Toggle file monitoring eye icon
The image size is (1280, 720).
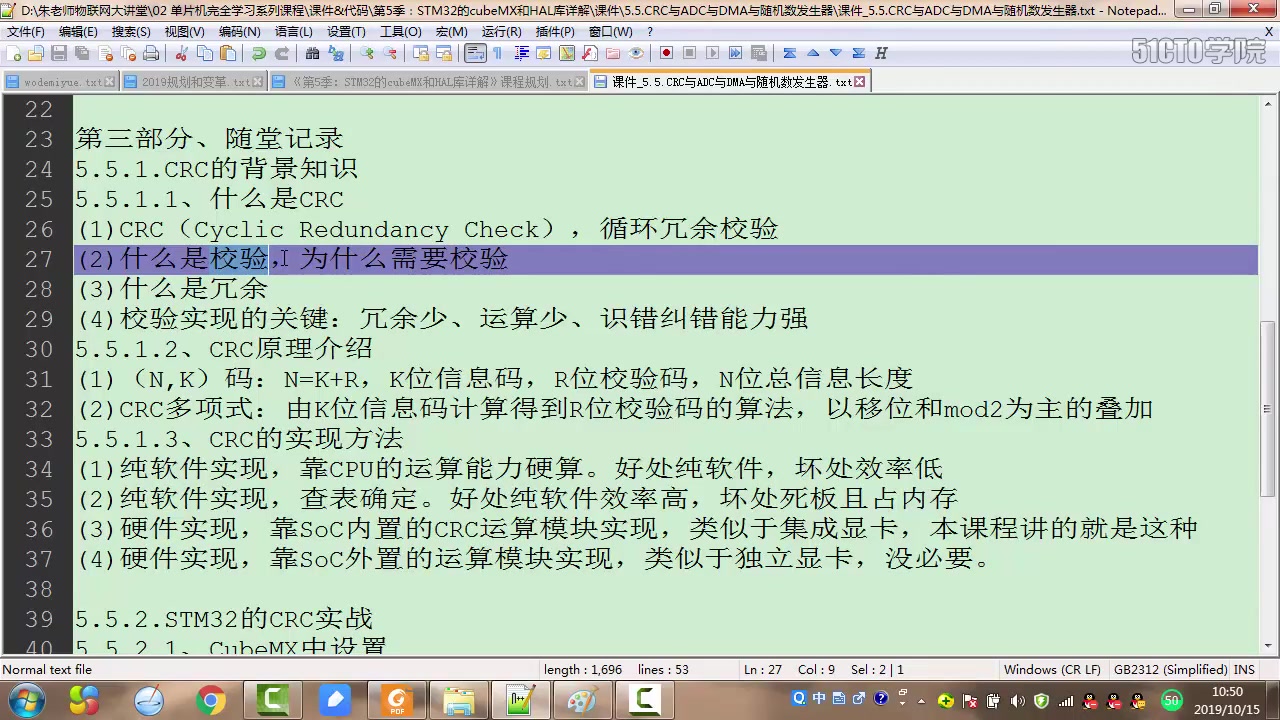[637, 53]
